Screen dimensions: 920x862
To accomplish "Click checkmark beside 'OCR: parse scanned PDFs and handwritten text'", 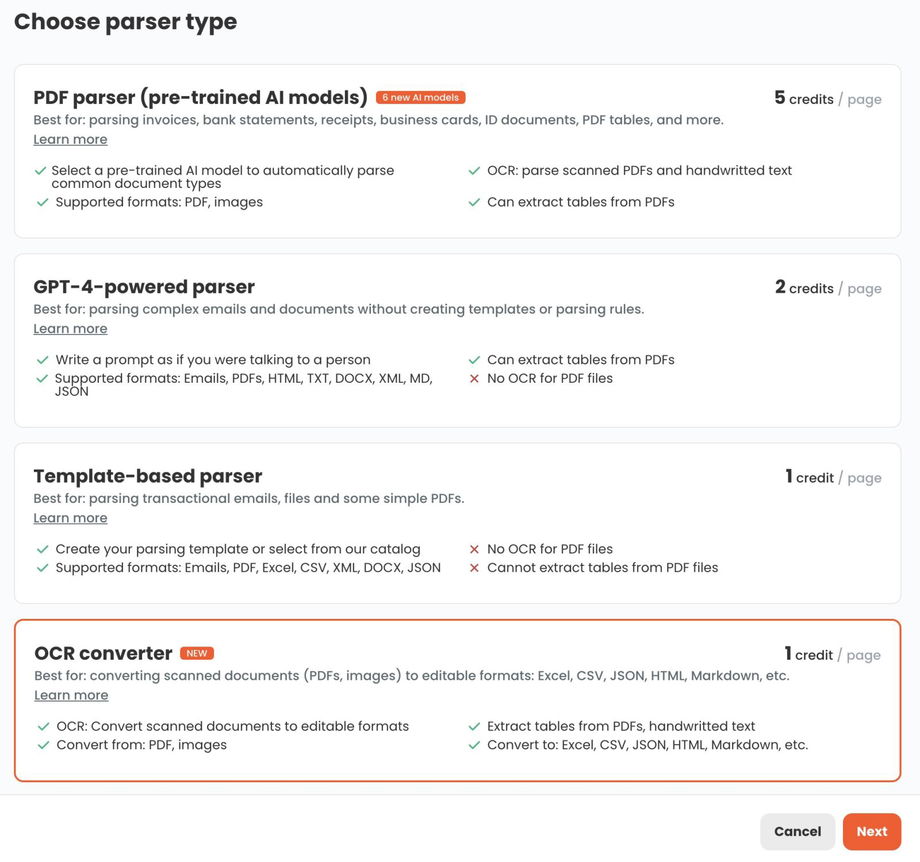I will click(474, 171).
